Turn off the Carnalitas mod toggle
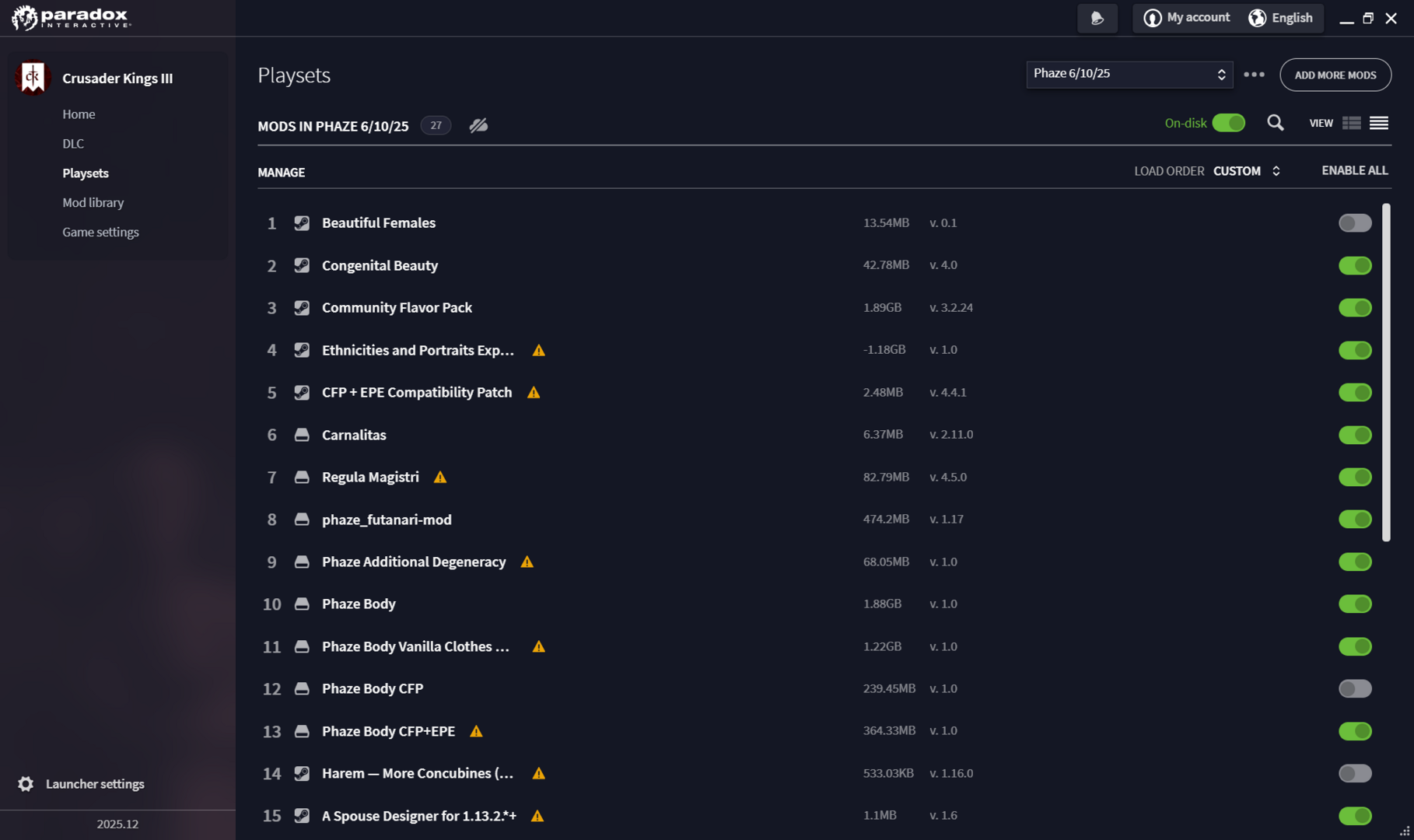Screen dimensions: 1414x840 pyautogui.click(x=1355, y=435)
